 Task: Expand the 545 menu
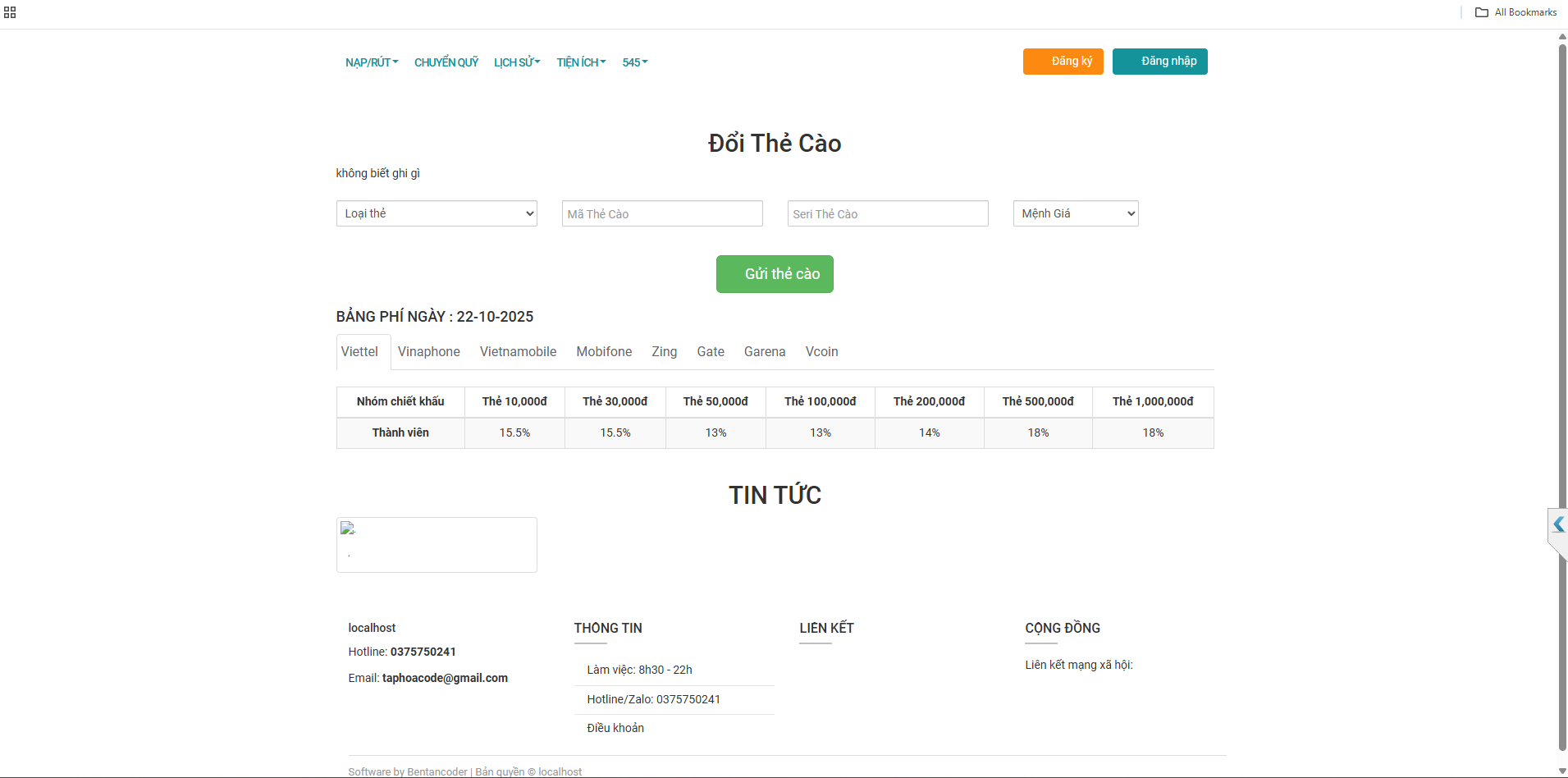(635, 62)
